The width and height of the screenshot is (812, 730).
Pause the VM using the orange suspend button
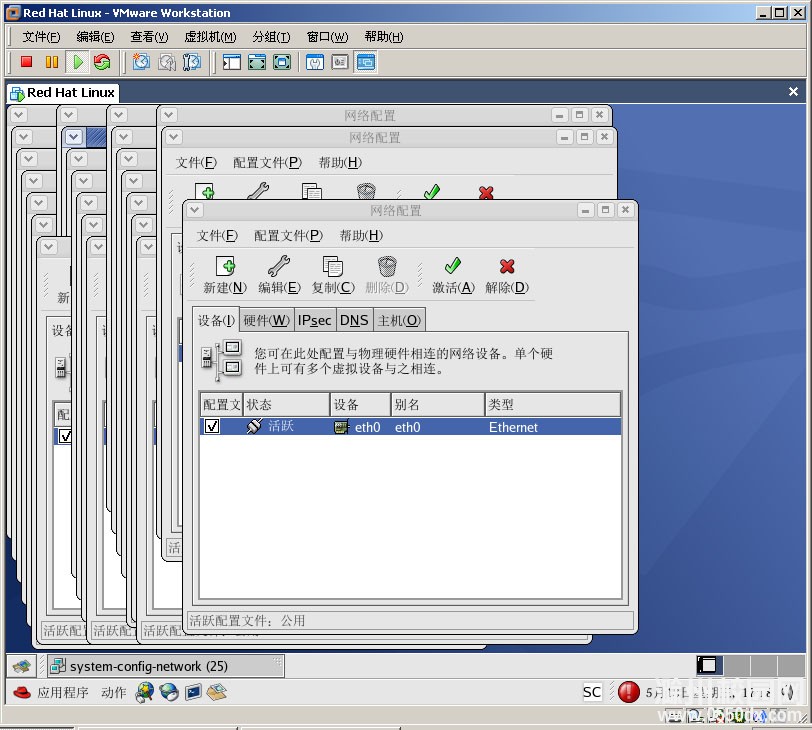(52, 62)
